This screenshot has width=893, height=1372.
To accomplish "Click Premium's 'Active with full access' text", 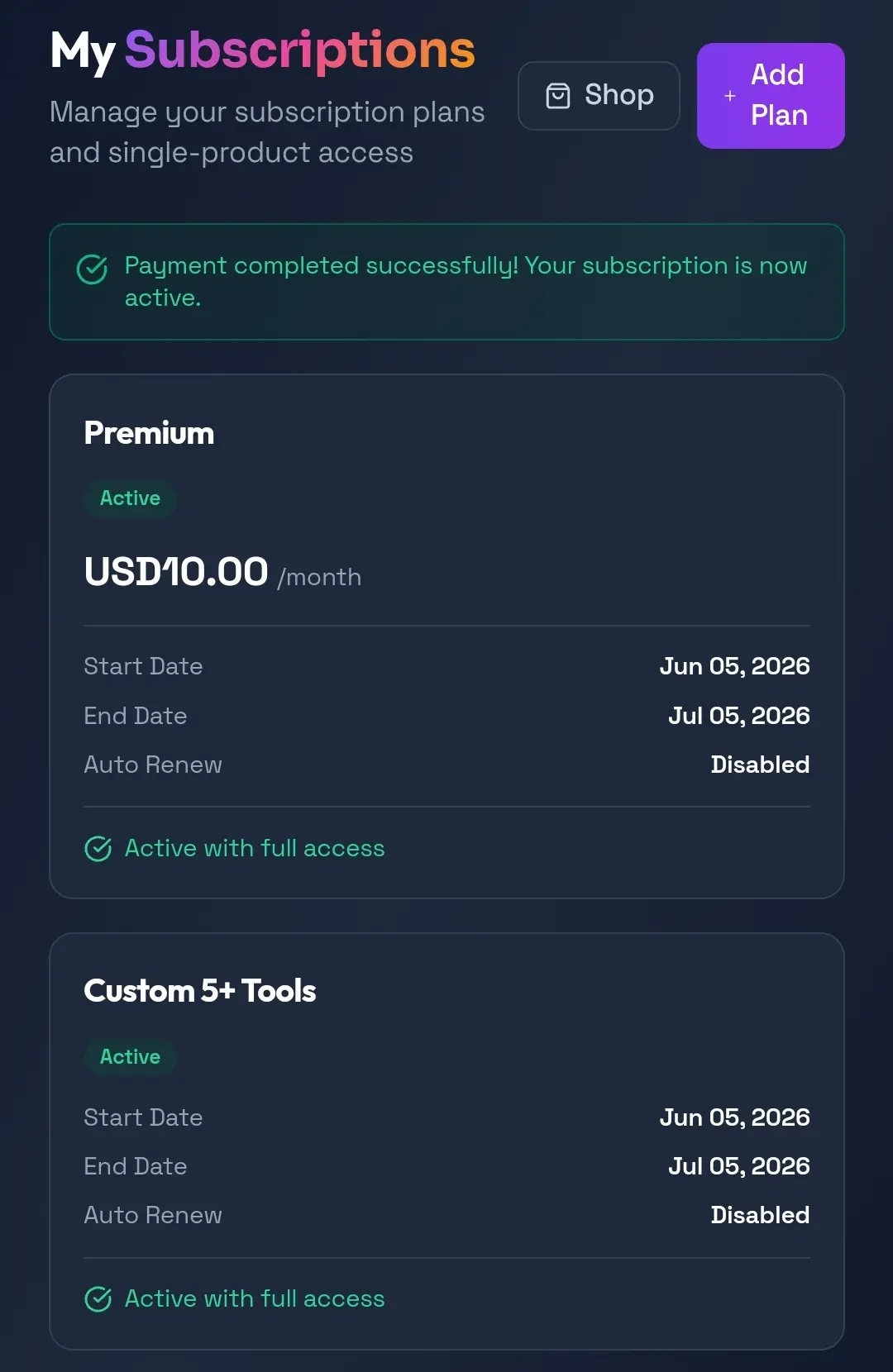I will [x=255, y=849].
